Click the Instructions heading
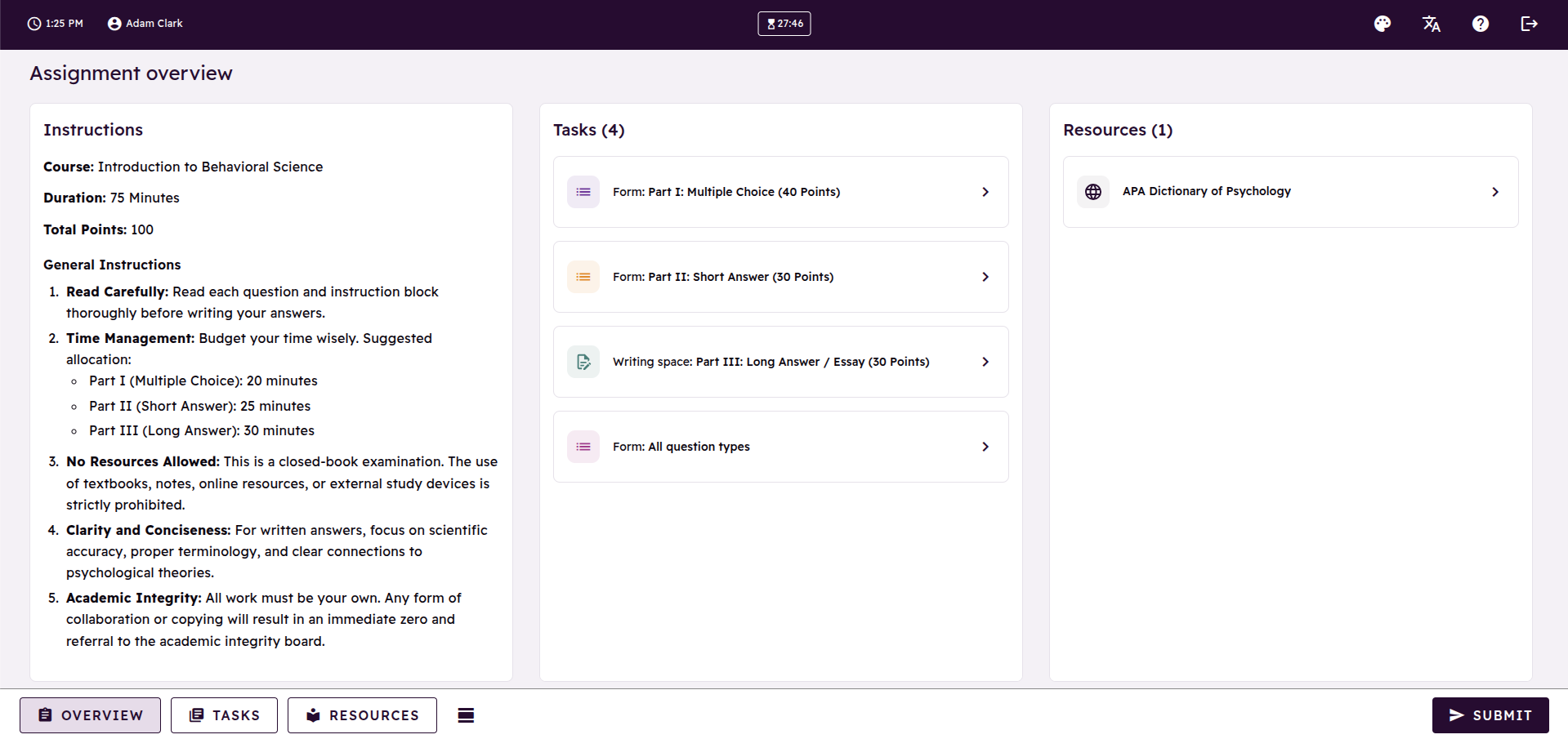Viewport: 1568px width, 739px height. pyautogui.click(x=93, y=130)
